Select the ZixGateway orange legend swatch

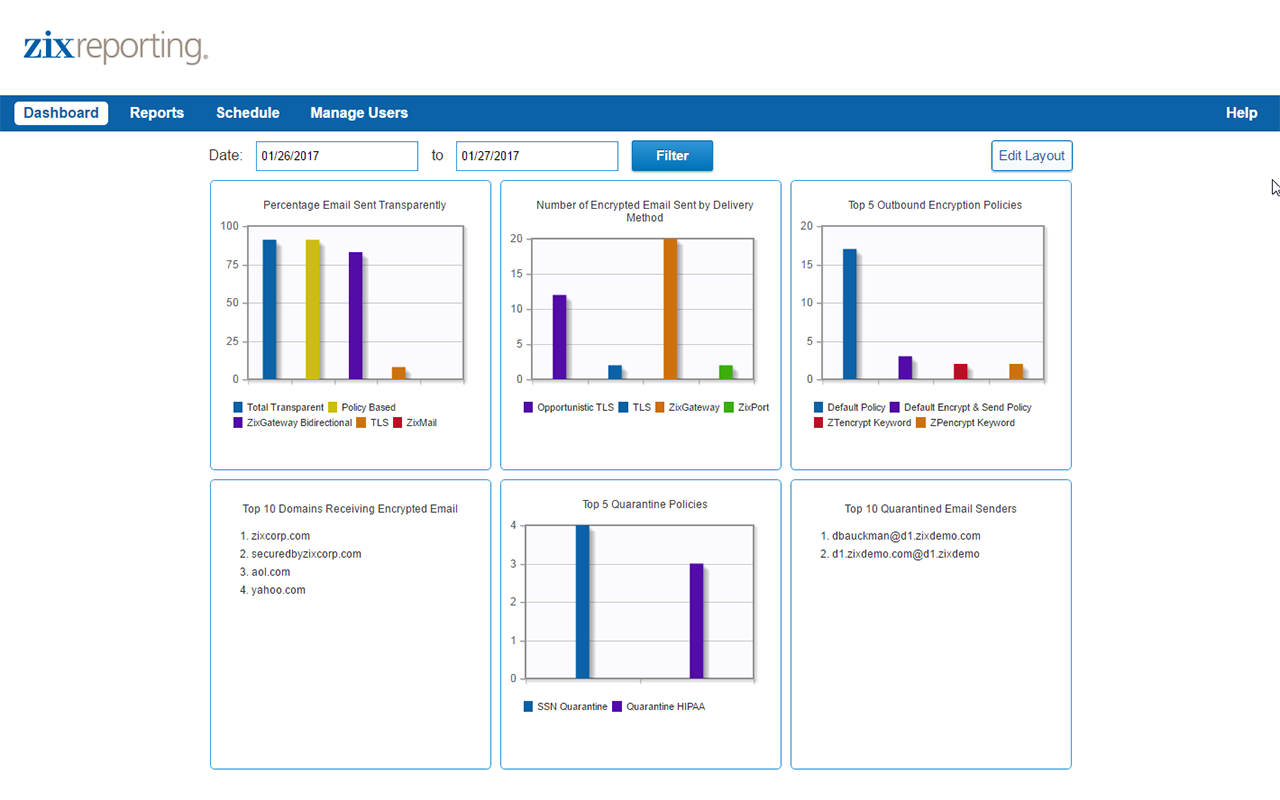(660, 407)
